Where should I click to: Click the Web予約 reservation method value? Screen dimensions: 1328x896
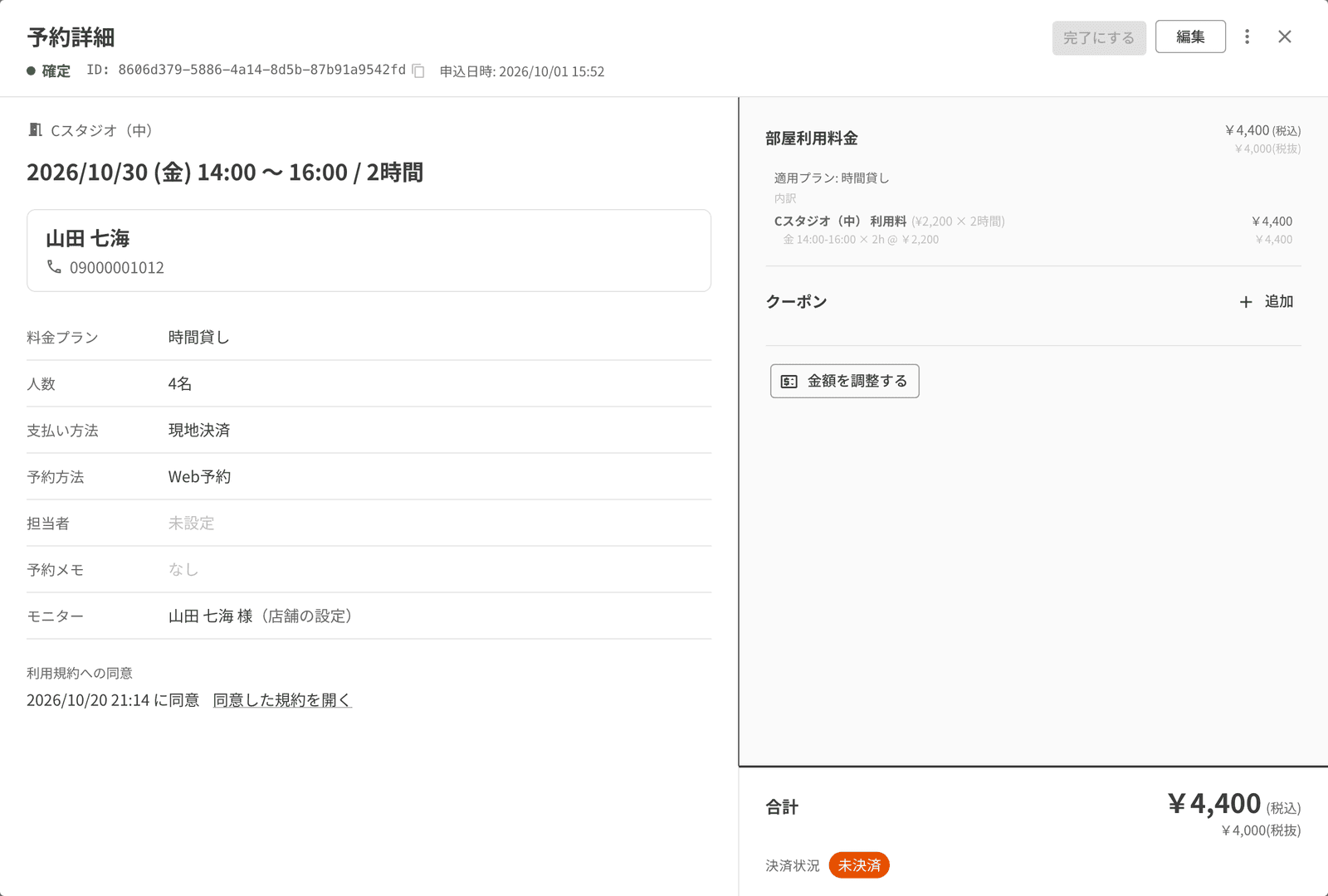coord(200,476)
